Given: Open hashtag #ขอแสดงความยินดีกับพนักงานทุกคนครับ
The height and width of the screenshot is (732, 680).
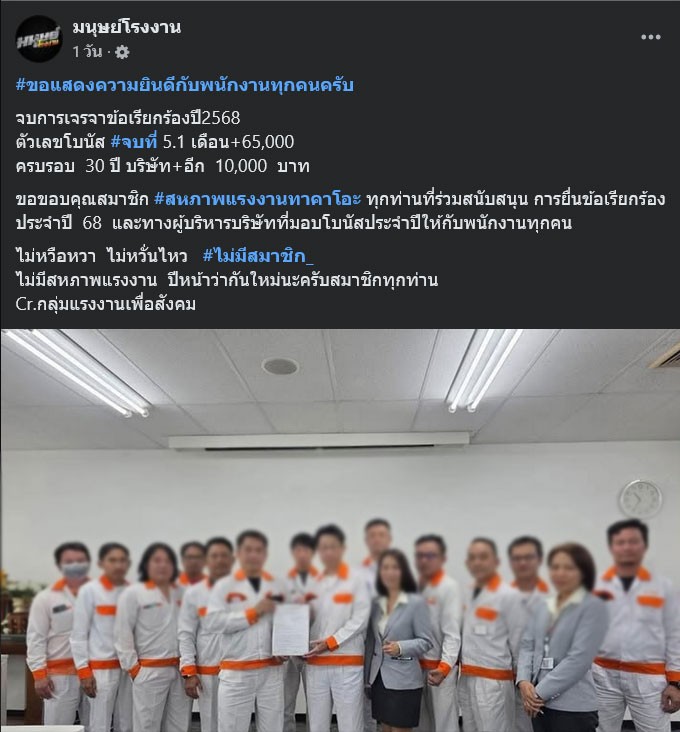Looking at the screenshot, I should (x=185, y=85).
